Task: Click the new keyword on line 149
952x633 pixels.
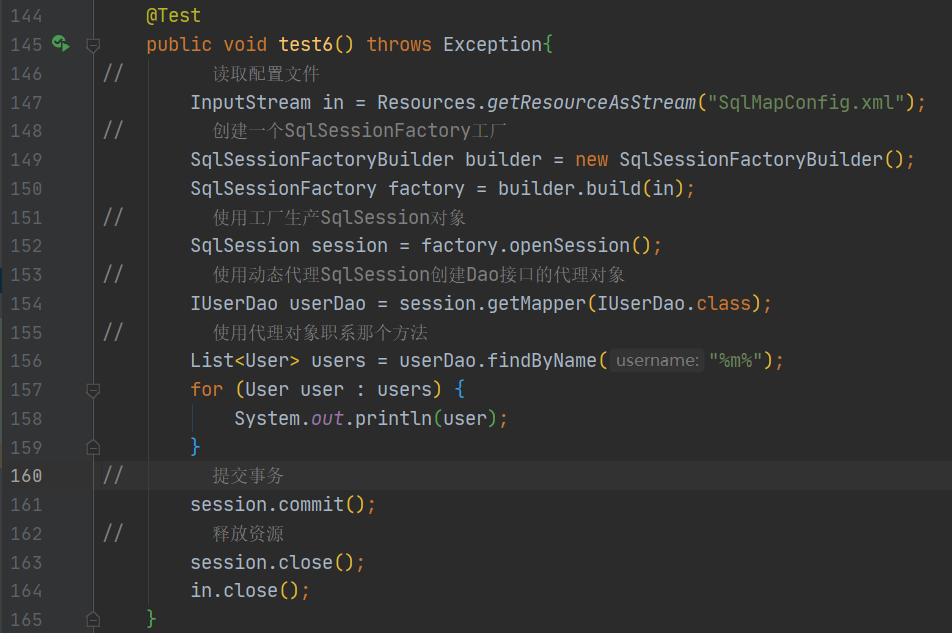Action: 592,160
